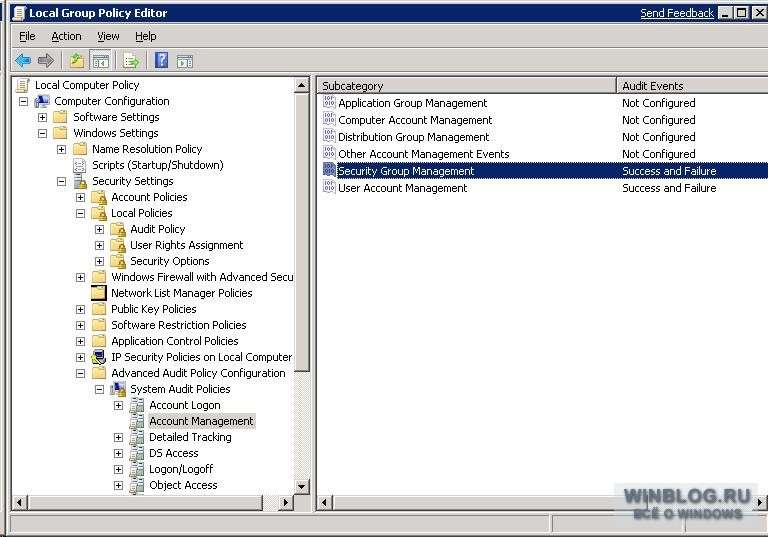Viewport: 768px width, 537px height.
Task: Select the Computer Account Management policy icon
Action: point(329,120)
